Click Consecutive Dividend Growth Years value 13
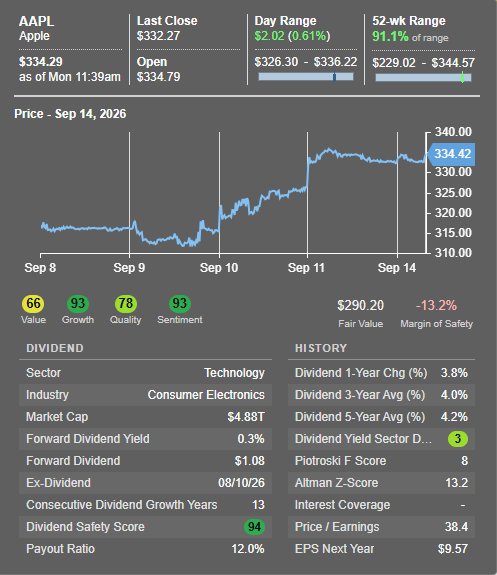 pos(258,505)
